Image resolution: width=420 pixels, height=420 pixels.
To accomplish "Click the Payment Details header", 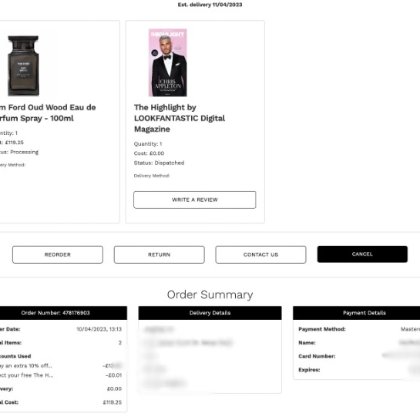I will [x=357, y=313].
